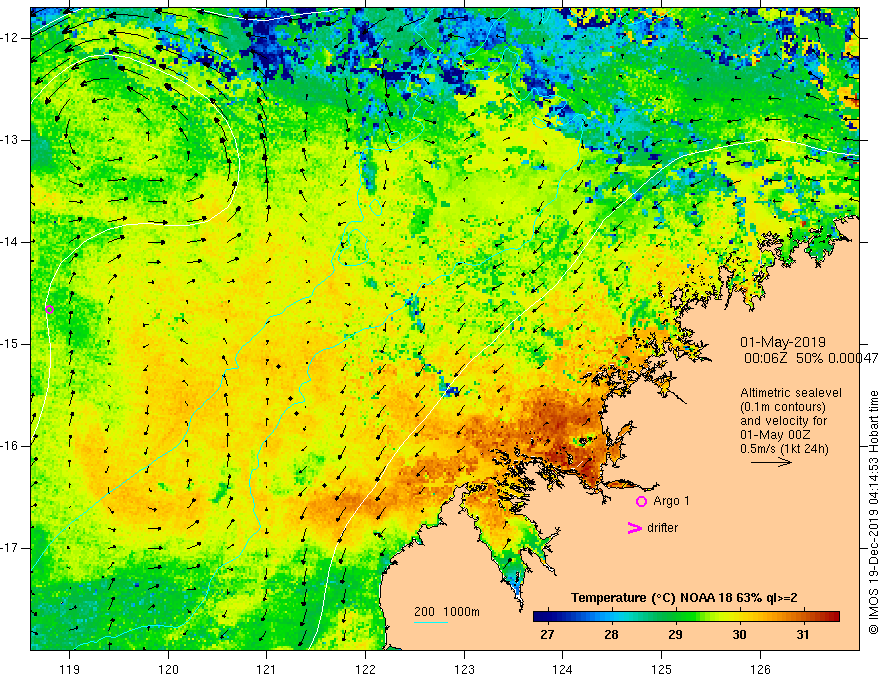Click the 'Altimetric sealevel' label
The height and width of the screenshot is (680, 880).
click(791, 393)
